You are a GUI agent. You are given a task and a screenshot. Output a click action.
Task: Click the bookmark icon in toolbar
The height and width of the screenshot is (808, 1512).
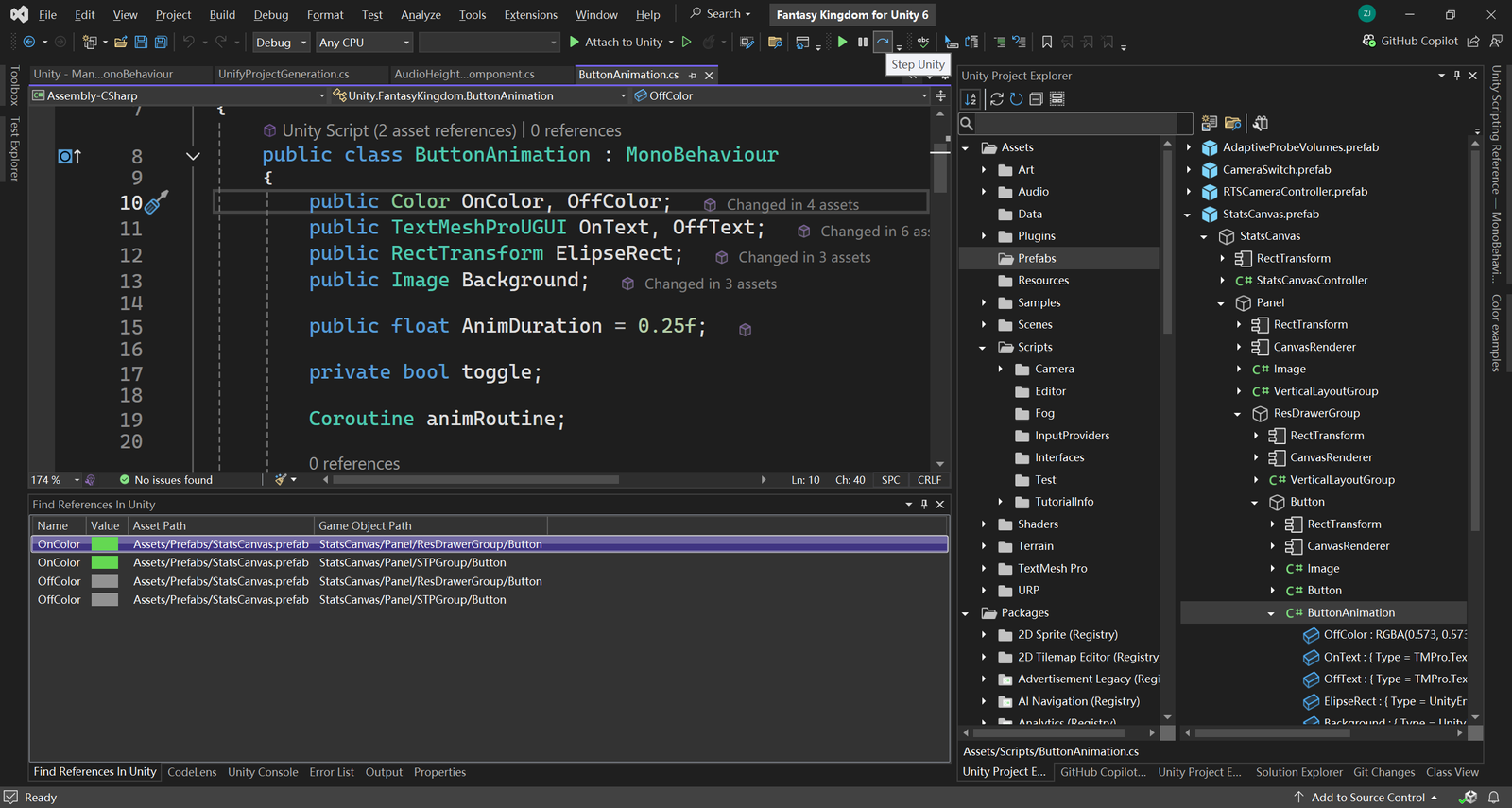click(x=1046, y=42)
